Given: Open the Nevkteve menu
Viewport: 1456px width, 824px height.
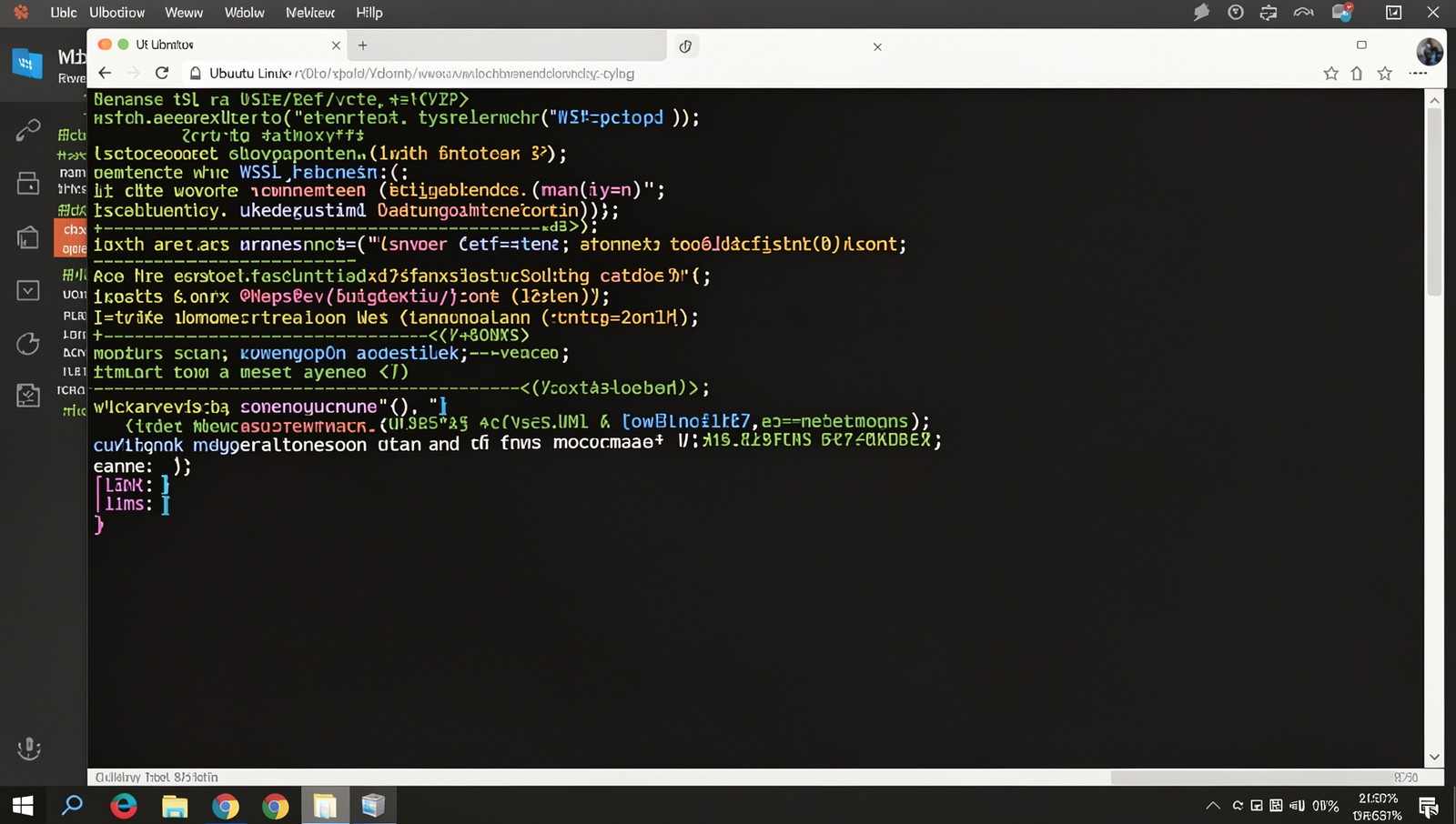Looking at the screenshot, I should (x=310, y=13).
